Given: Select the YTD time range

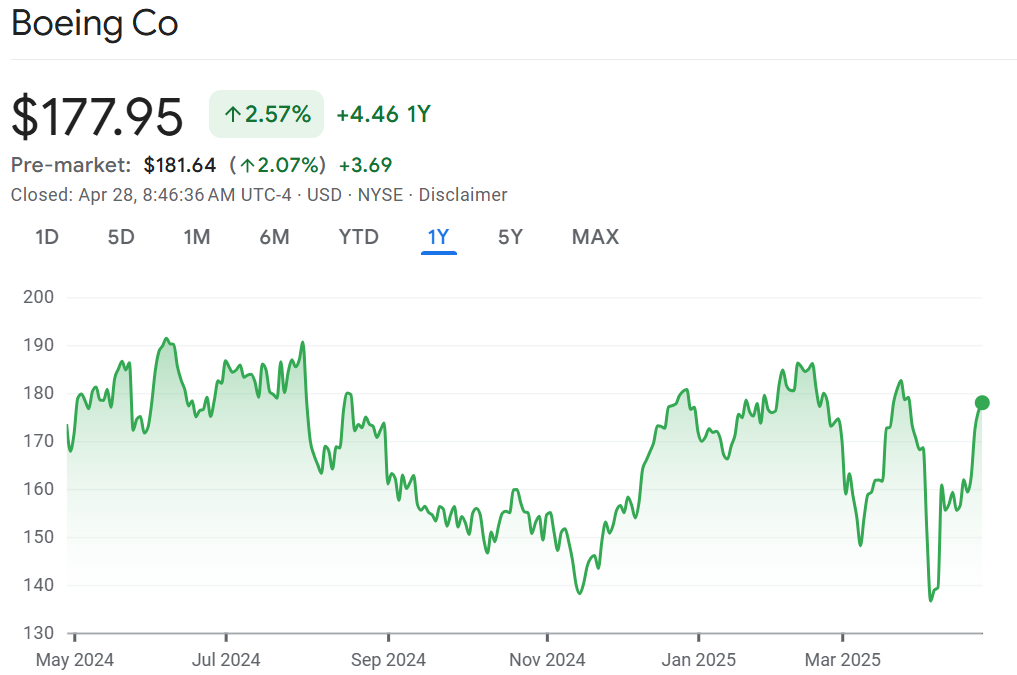Looking at the screenshot, I should [358, 237].
